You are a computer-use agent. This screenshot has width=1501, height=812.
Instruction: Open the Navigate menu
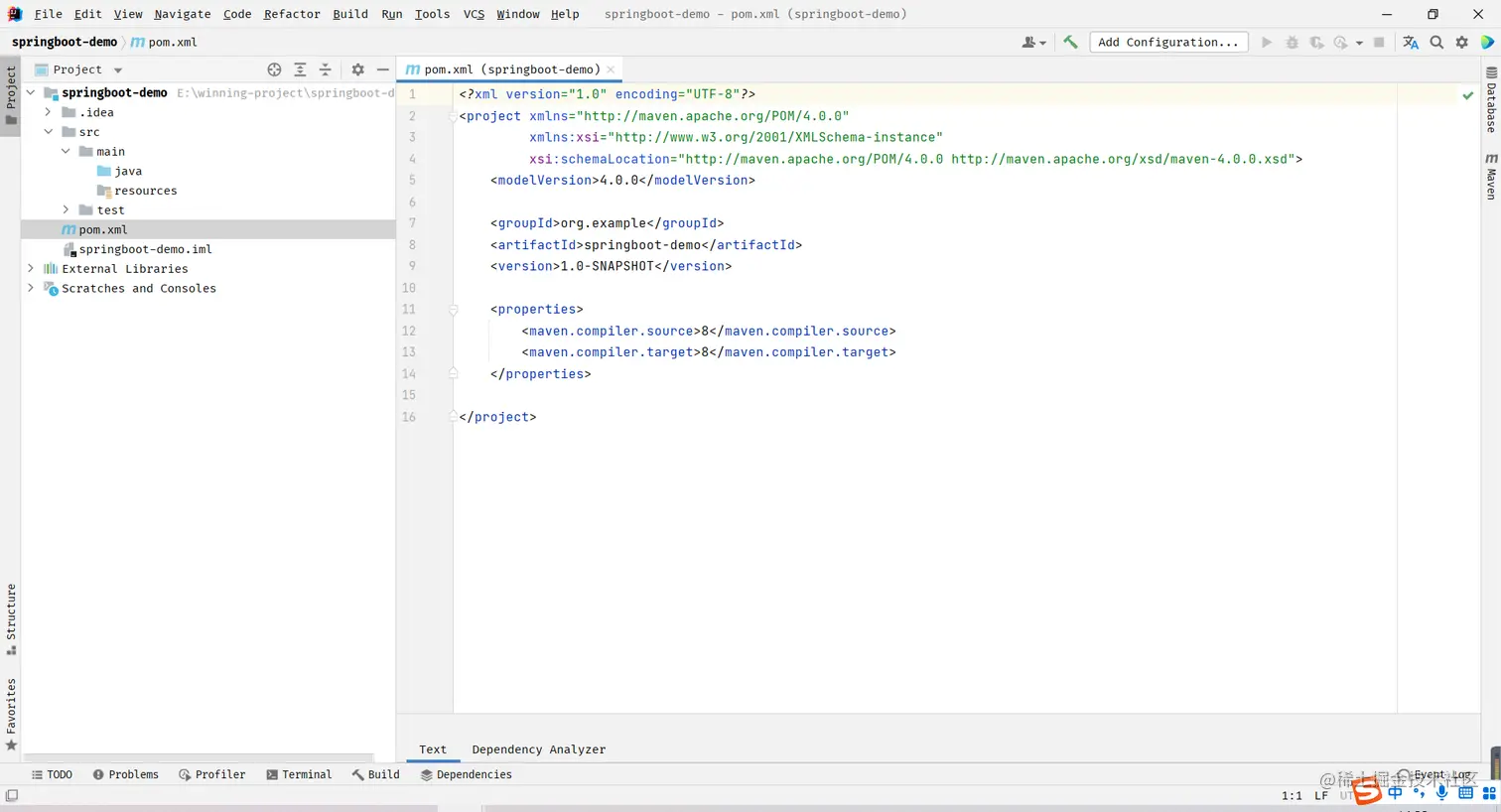[x=182, y=14]
